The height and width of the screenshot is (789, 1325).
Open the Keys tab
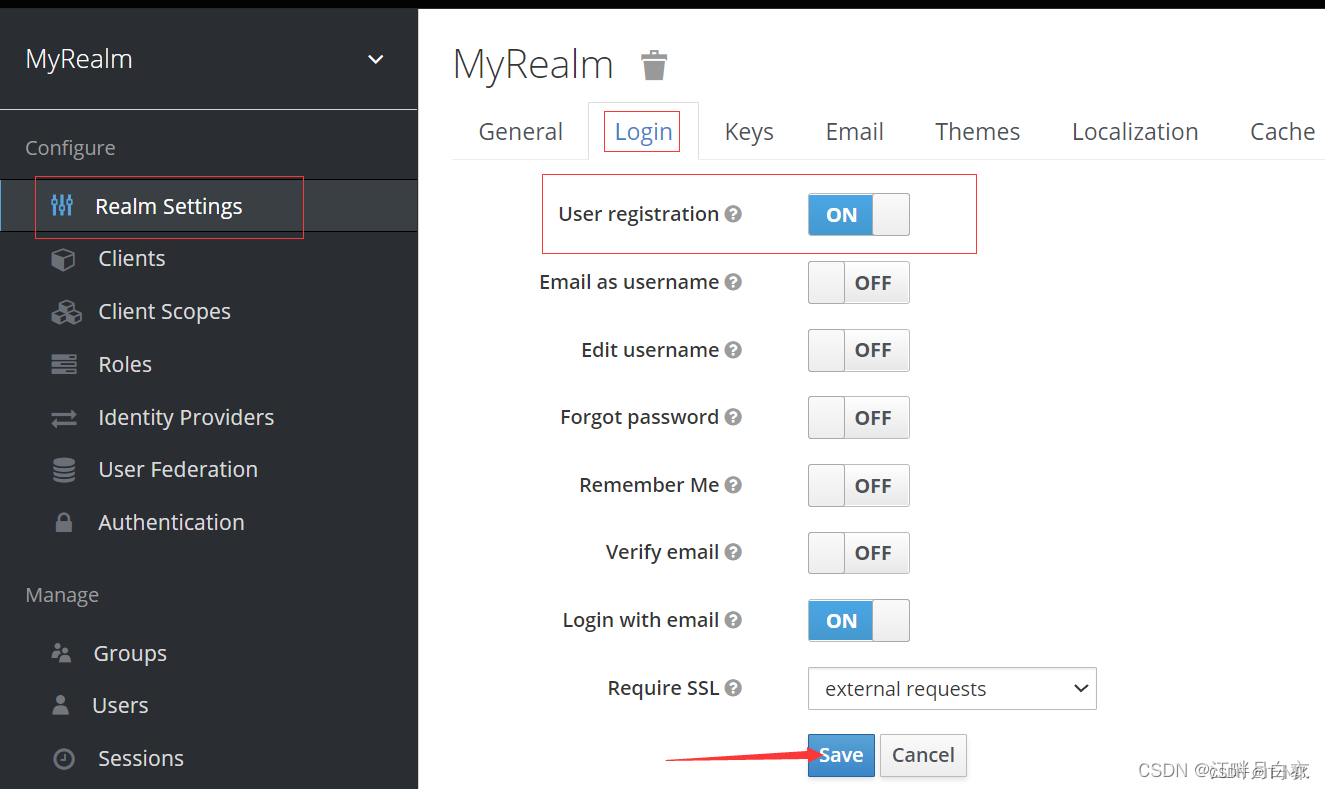coord(749,131)
